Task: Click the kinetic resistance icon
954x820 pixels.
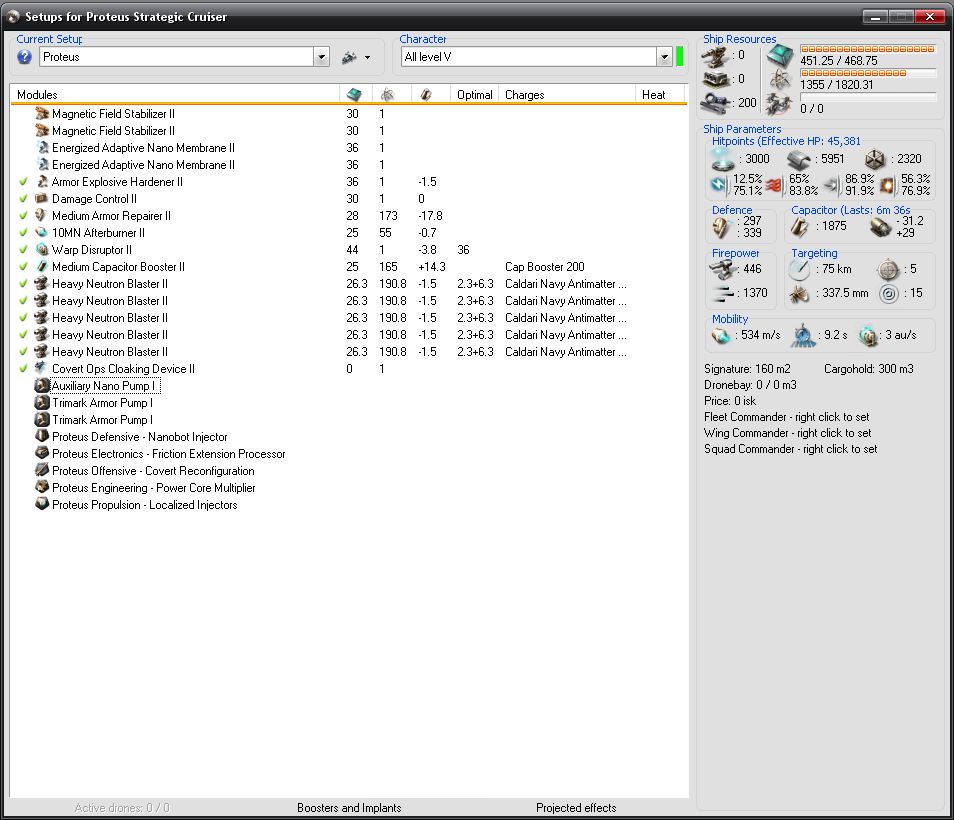Action: 831,185
